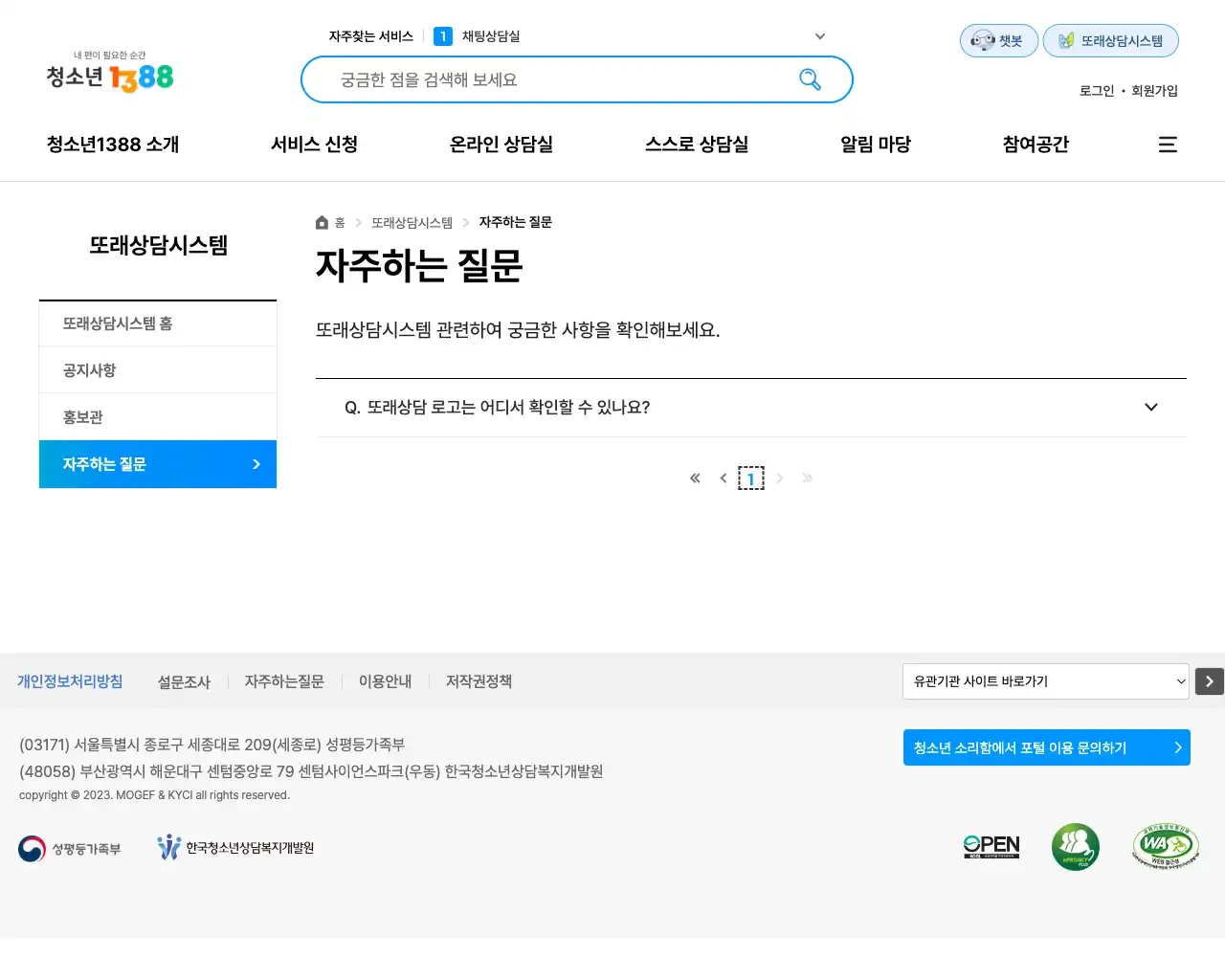Click the WA web accessibility badge
Screen dimensions: 1225x980
[1166, 846]
